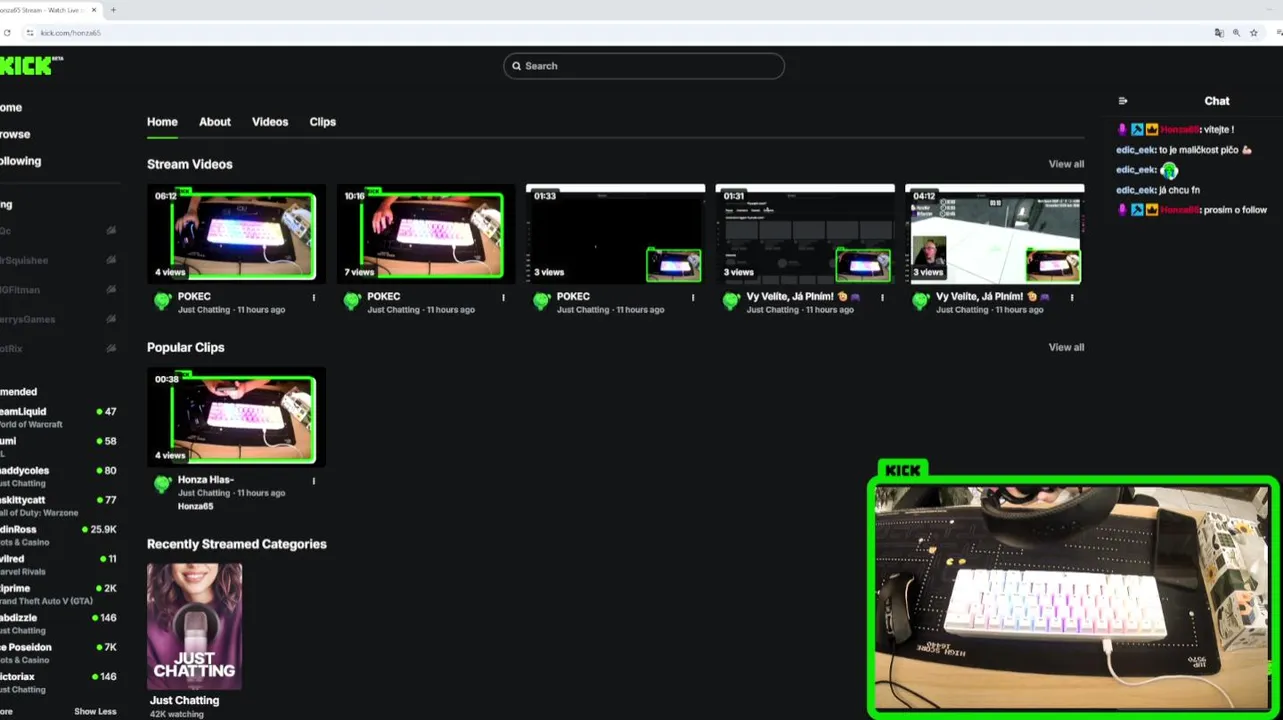
Task: Open options menu for second POKEC video
Action: [503, 297]
